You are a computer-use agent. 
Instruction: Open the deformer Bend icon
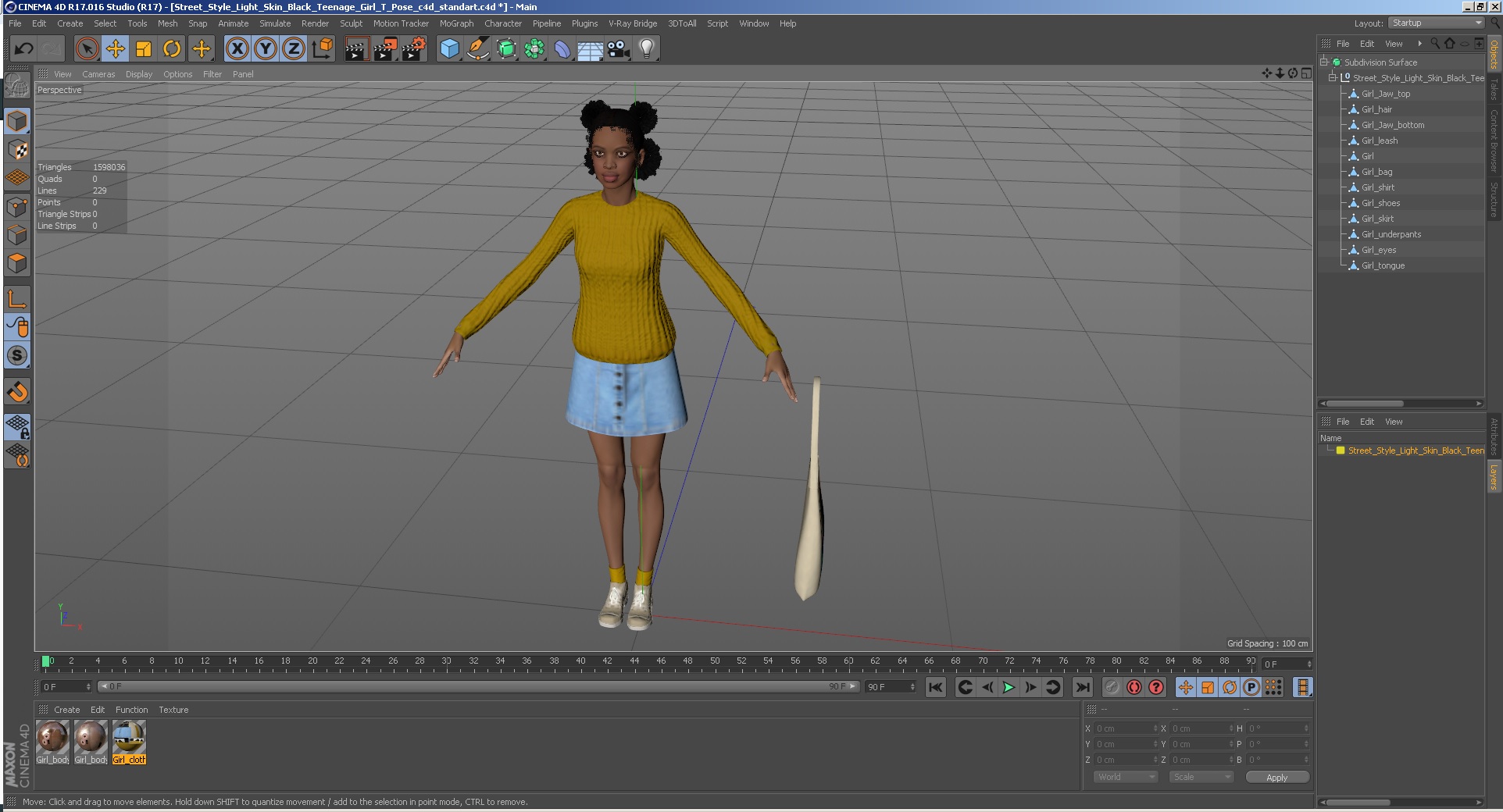coord(562,49)
